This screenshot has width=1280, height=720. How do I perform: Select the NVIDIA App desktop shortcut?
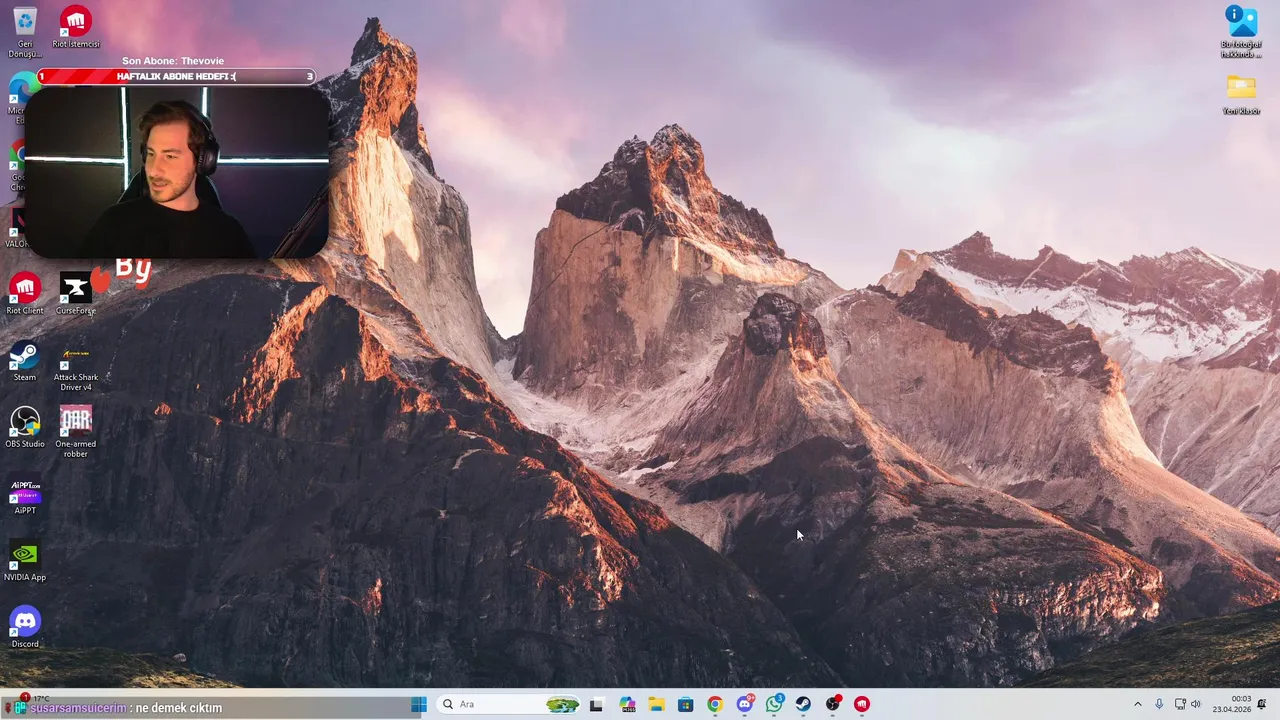coord(25,562)
